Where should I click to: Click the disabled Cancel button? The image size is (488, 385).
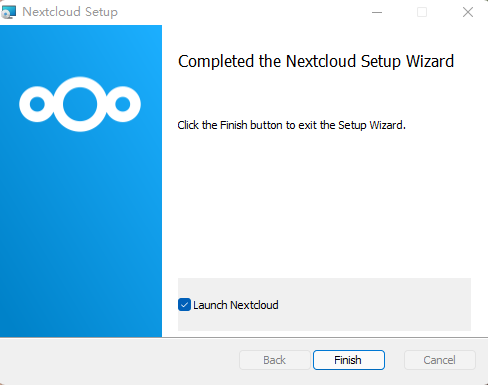tap(440, 360)
